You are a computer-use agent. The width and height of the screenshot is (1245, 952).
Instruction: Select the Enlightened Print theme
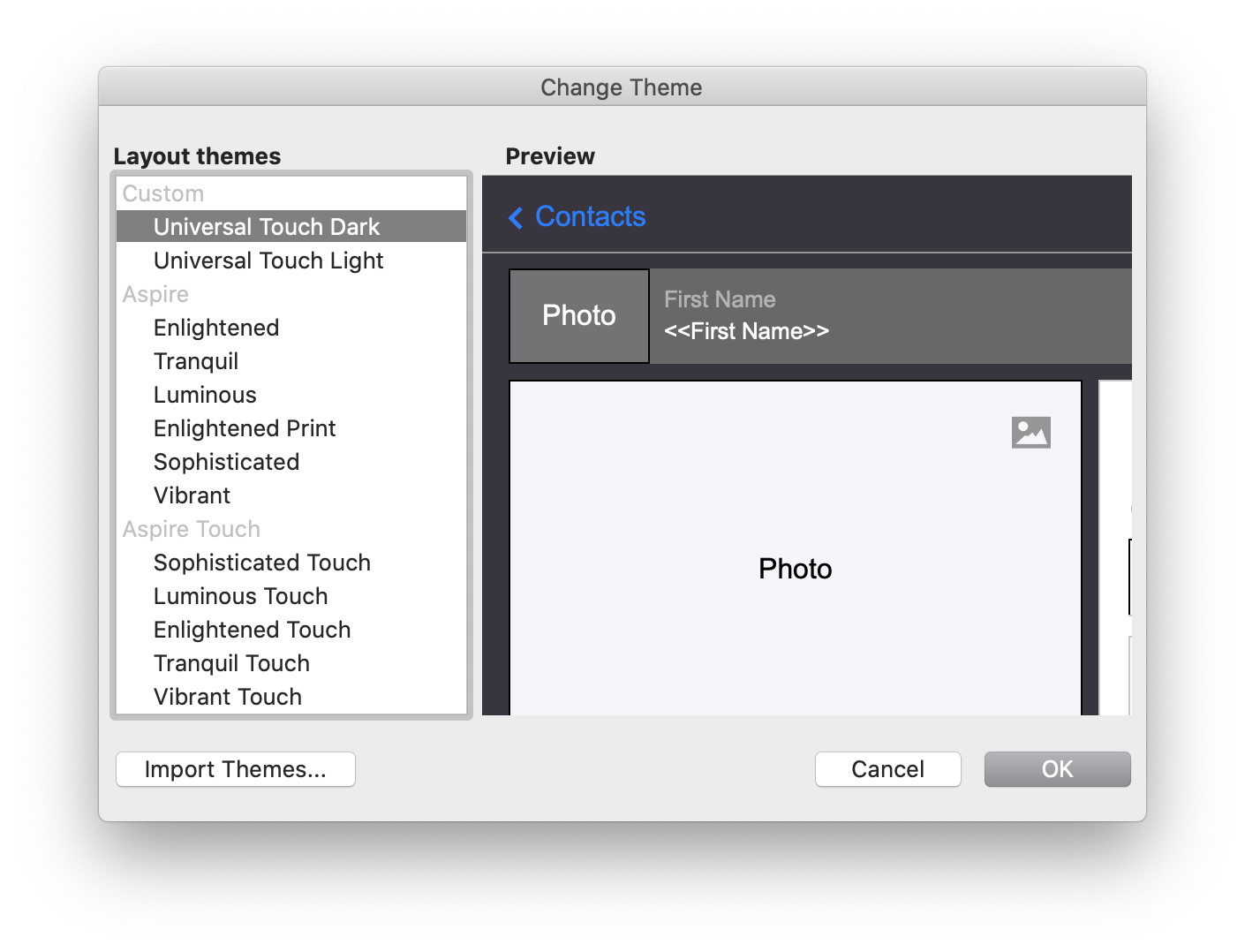coord(245,428)
